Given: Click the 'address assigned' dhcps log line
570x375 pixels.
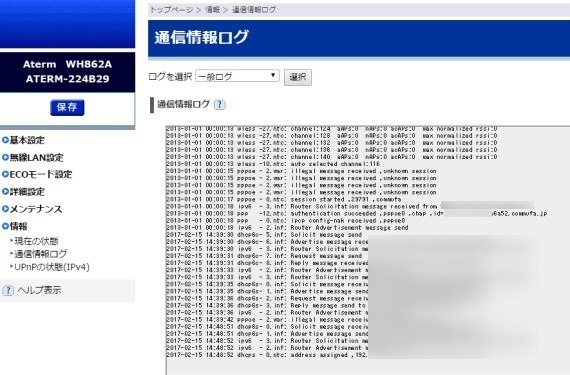Looking at the screenshot, I should coord(267,355).
